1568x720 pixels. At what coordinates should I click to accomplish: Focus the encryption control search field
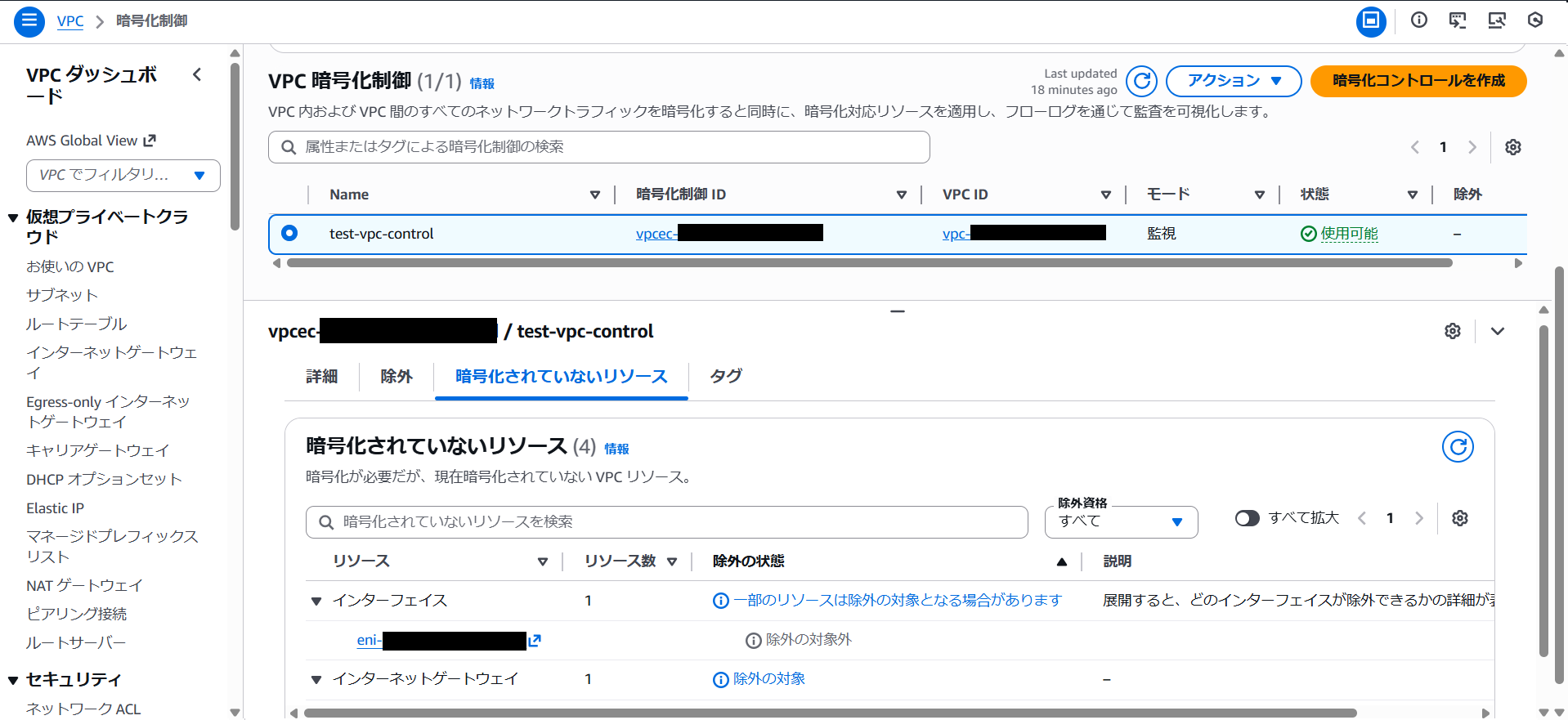pos(599,147)
